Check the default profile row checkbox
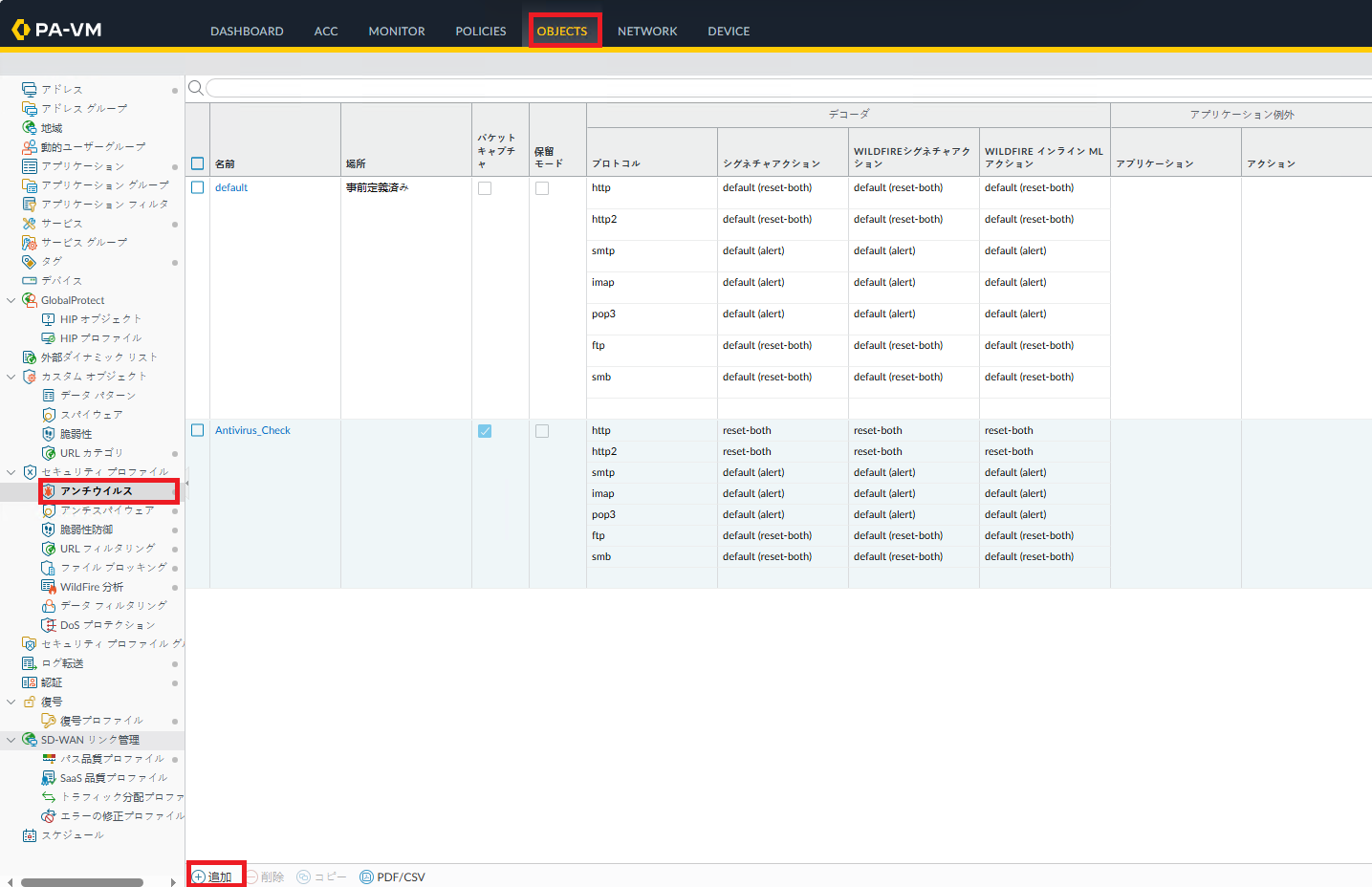This screenshot has width=1372, height=887. [198, 188]
